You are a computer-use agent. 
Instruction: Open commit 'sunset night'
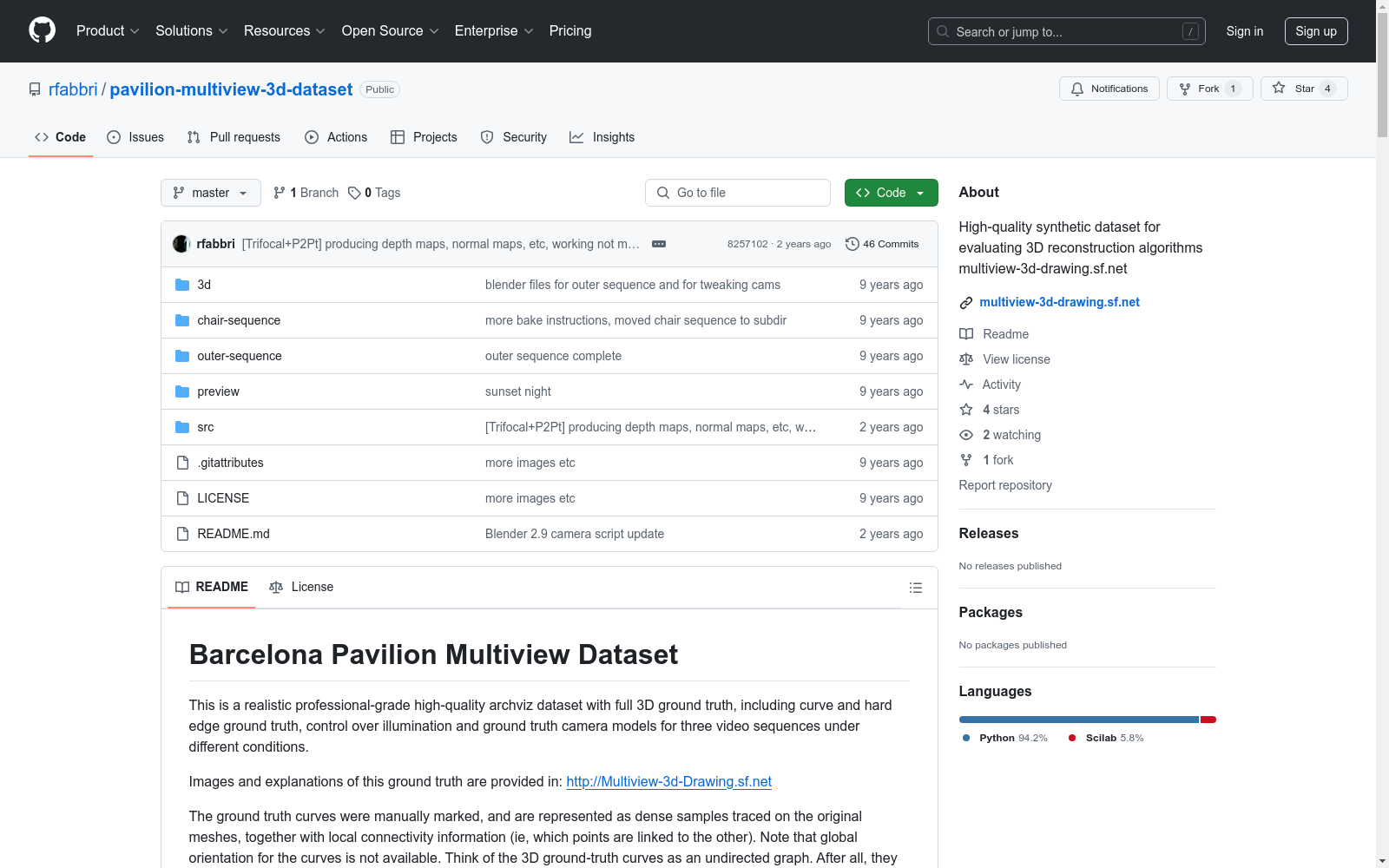[x=518, y=391]
